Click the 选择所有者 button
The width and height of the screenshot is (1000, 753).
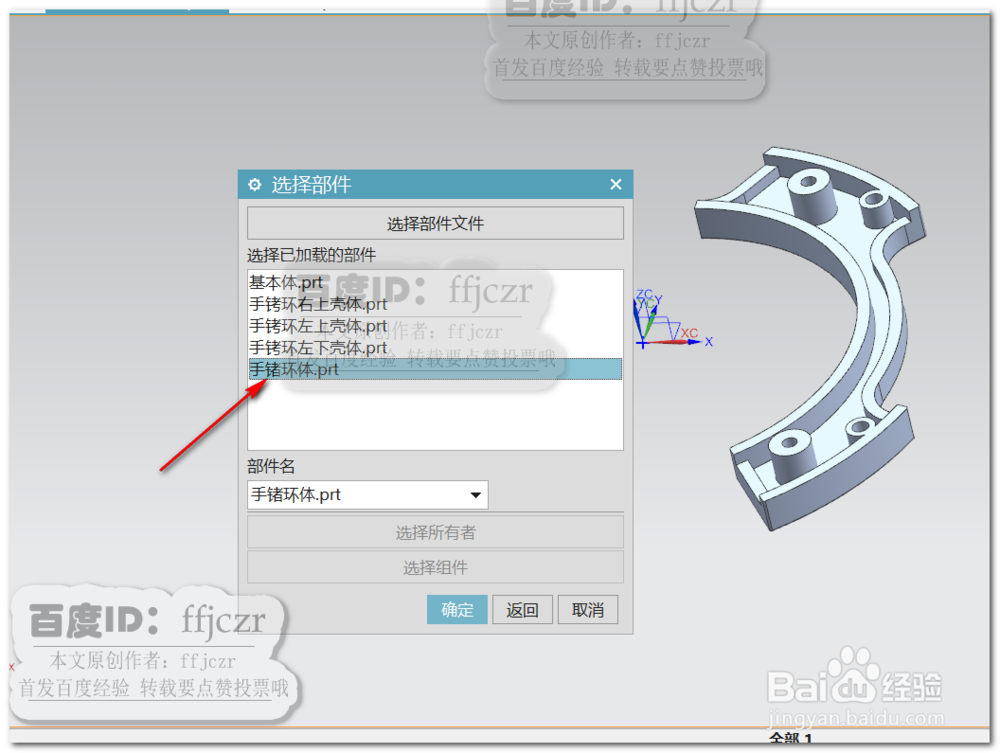click(x=435, y=532)
